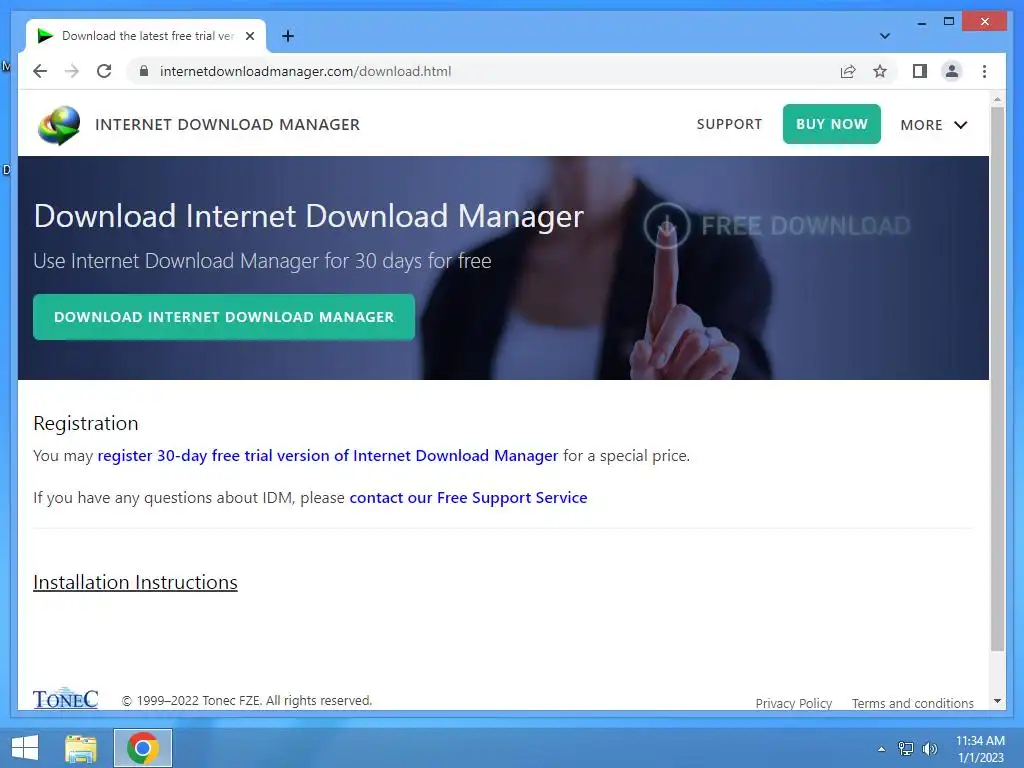Click the Tonec logo in the footer

(65, 699)
